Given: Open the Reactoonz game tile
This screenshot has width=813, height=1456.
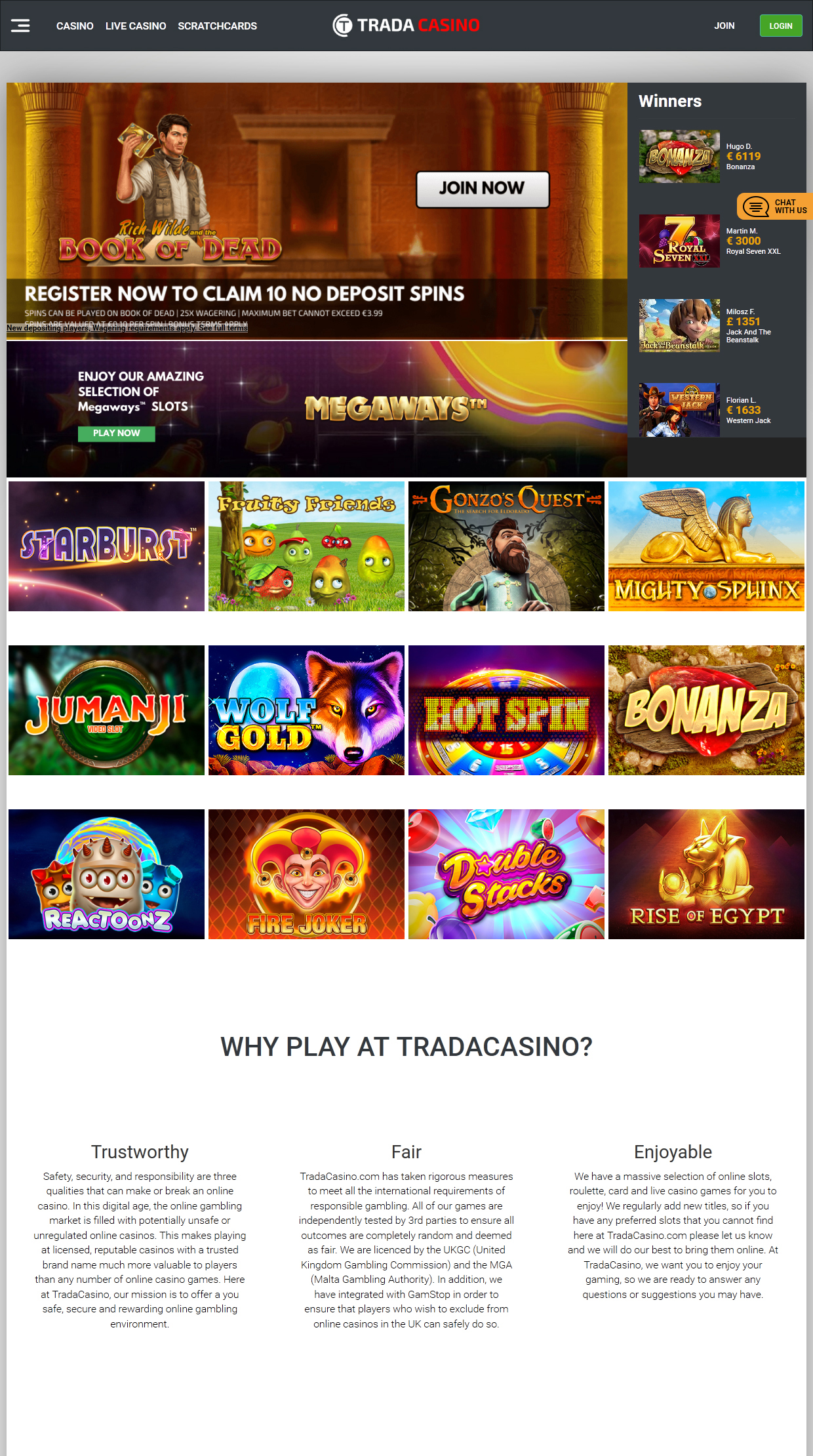Looking at the screenshot, I should 106,874.
